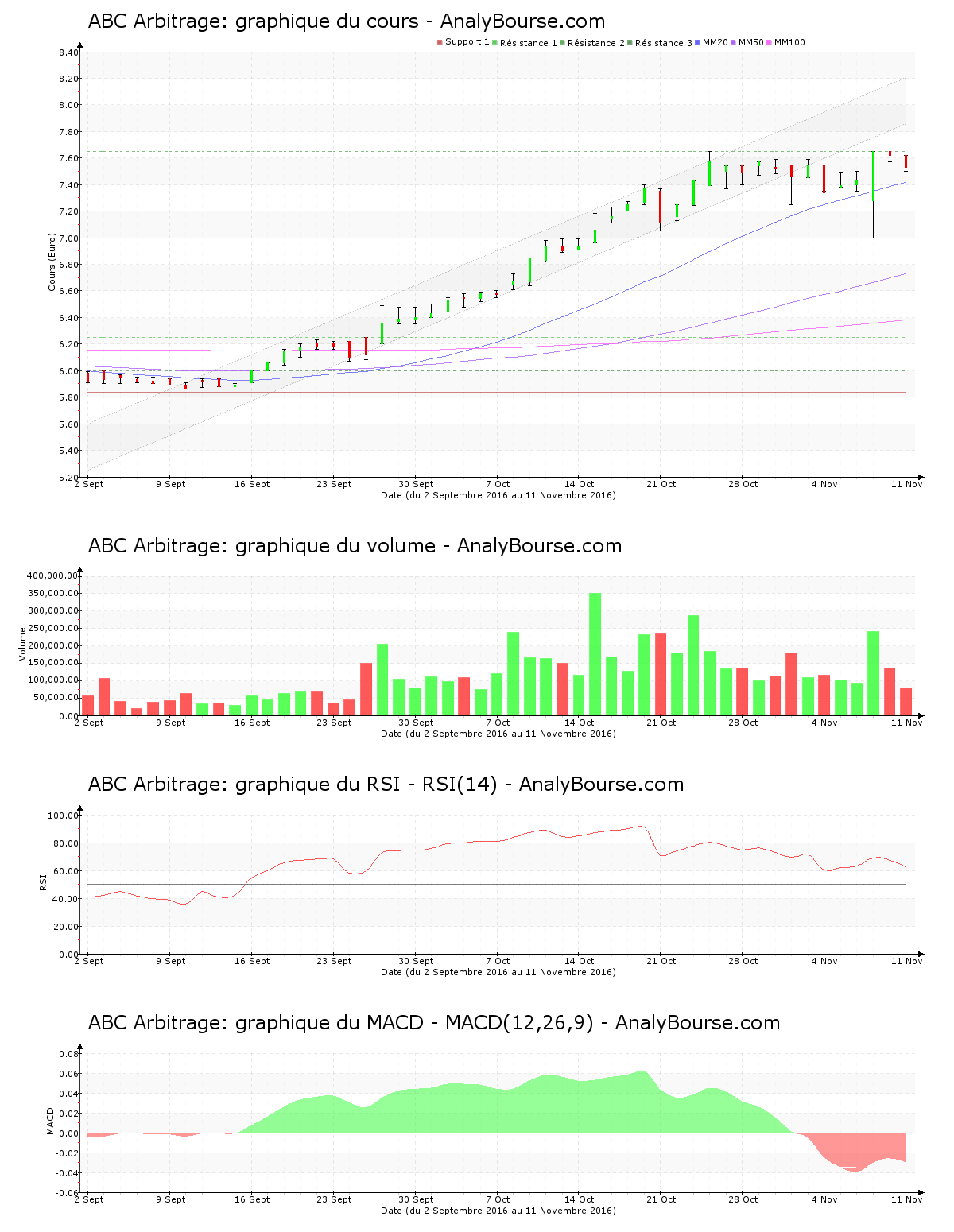Click the 'RSI' vertical axis label
This screenshot has width=954, height=1232.
[x=43, y=881]
